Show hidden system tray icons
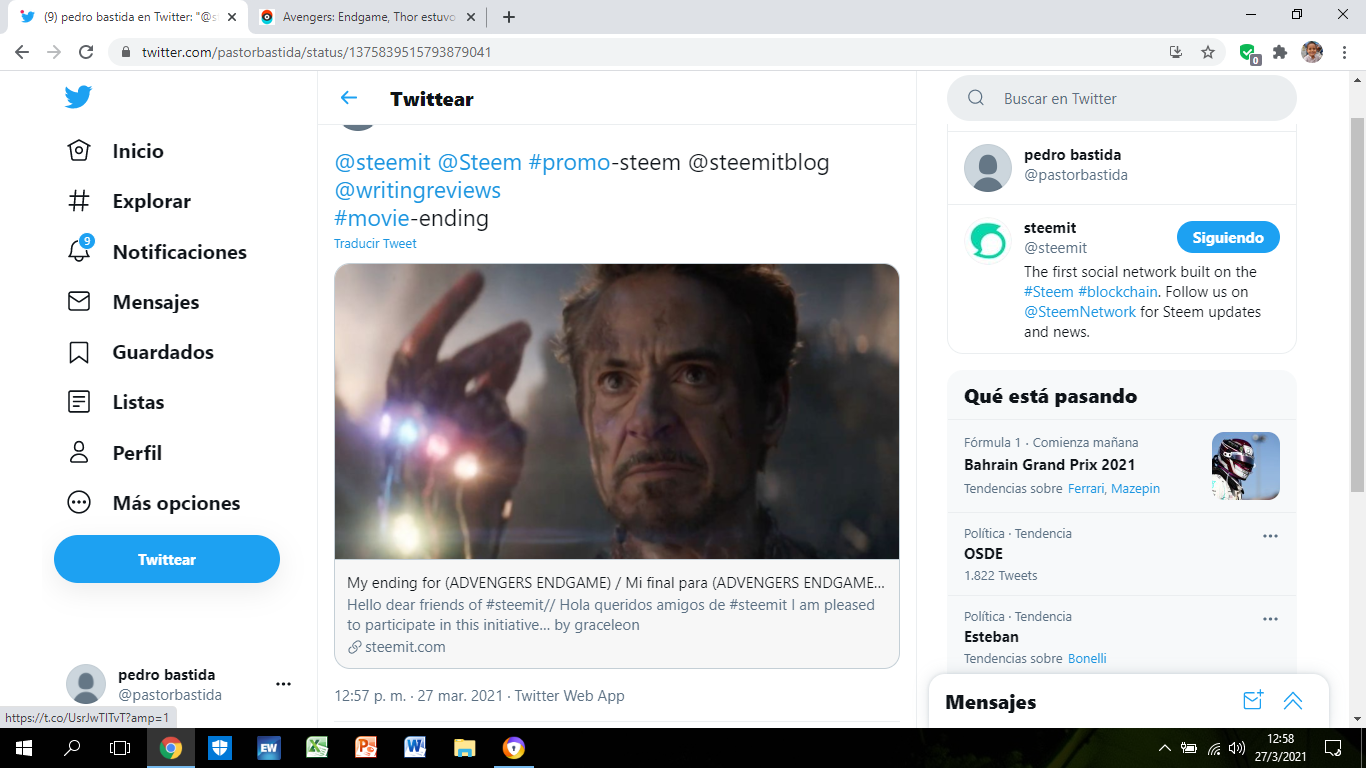Viewport: 1366px width, 768px height. (1164, 747)
